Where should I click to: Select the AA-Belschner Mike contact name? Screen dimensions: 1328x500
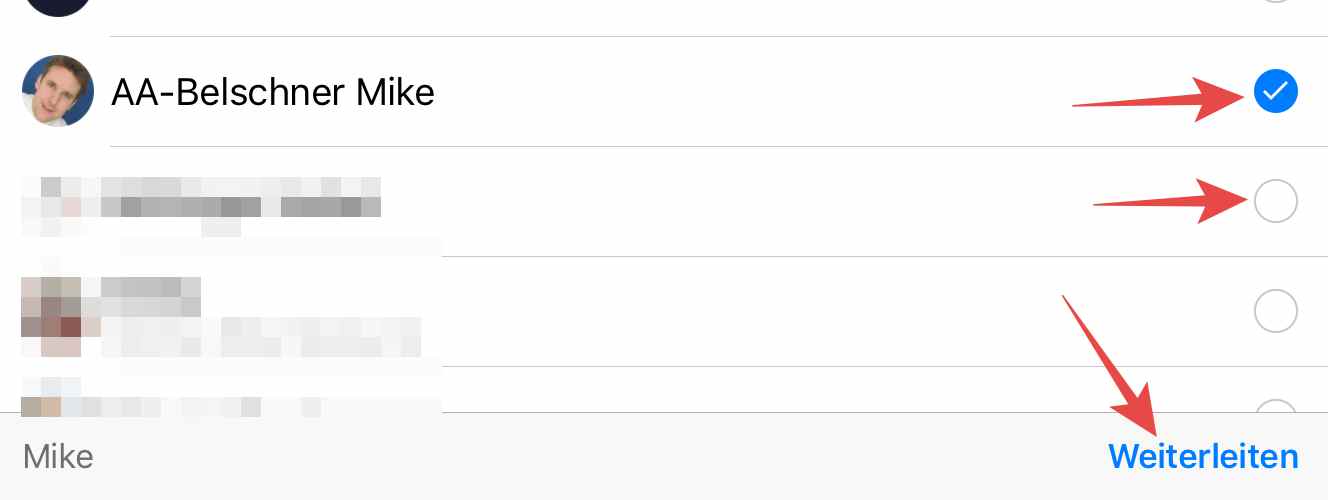pos(273,92)
